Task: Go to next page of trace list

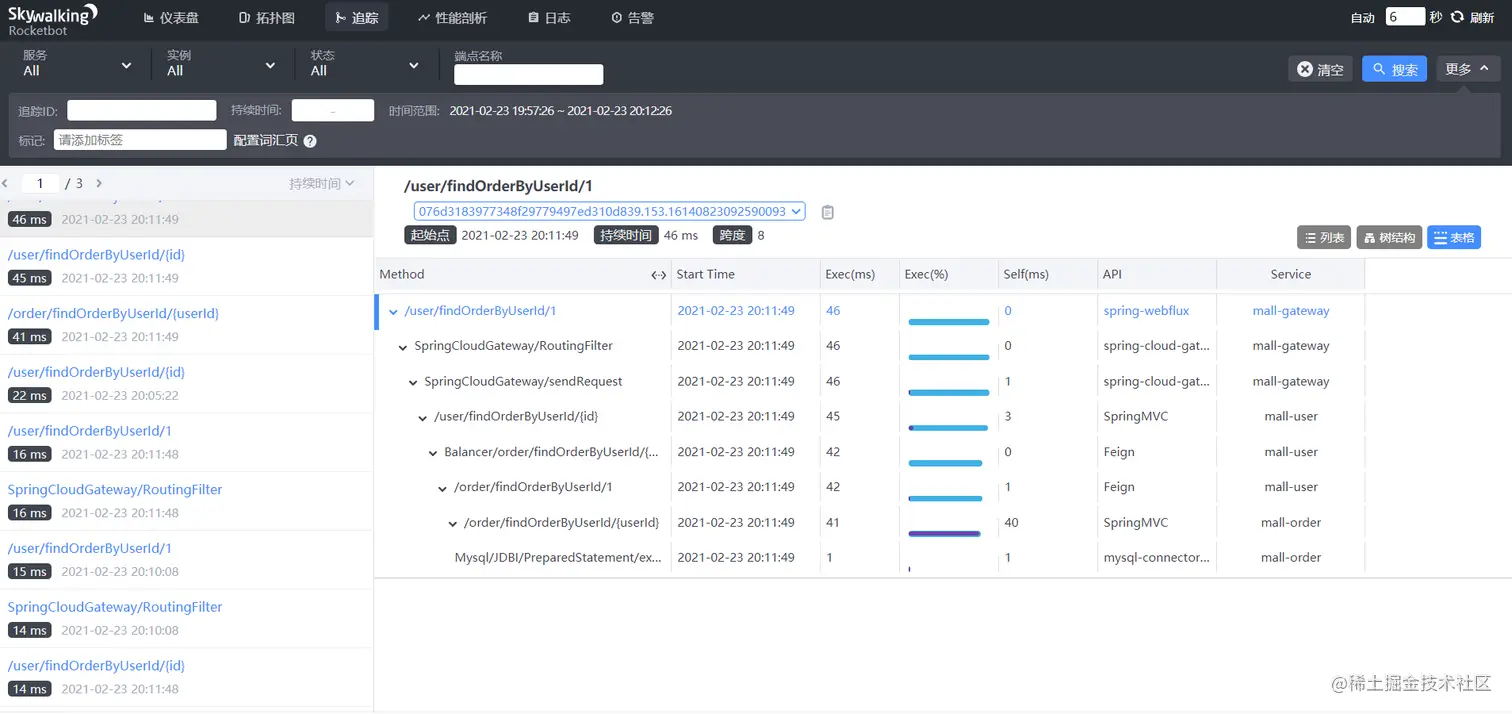Action: tap(99, 183)
